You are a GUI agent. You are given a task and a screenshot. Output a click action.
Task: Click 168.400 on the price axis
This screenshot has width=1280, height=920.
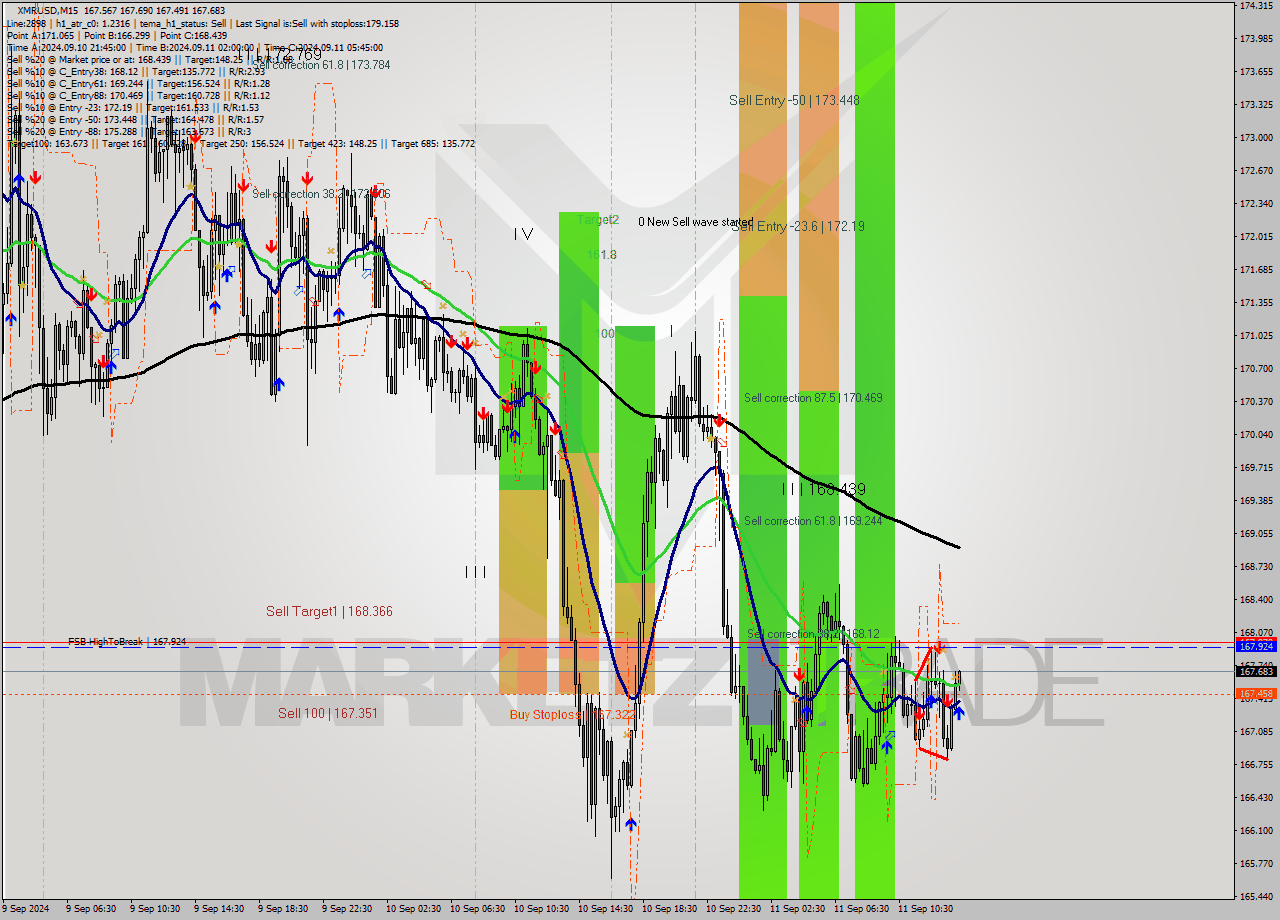(1256, 599)
